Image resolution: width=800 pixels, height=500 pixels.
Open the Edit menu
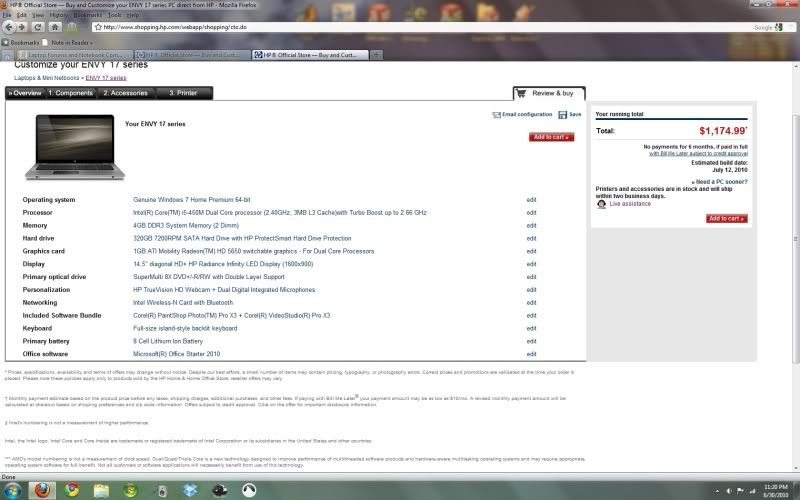click(21, 15)
